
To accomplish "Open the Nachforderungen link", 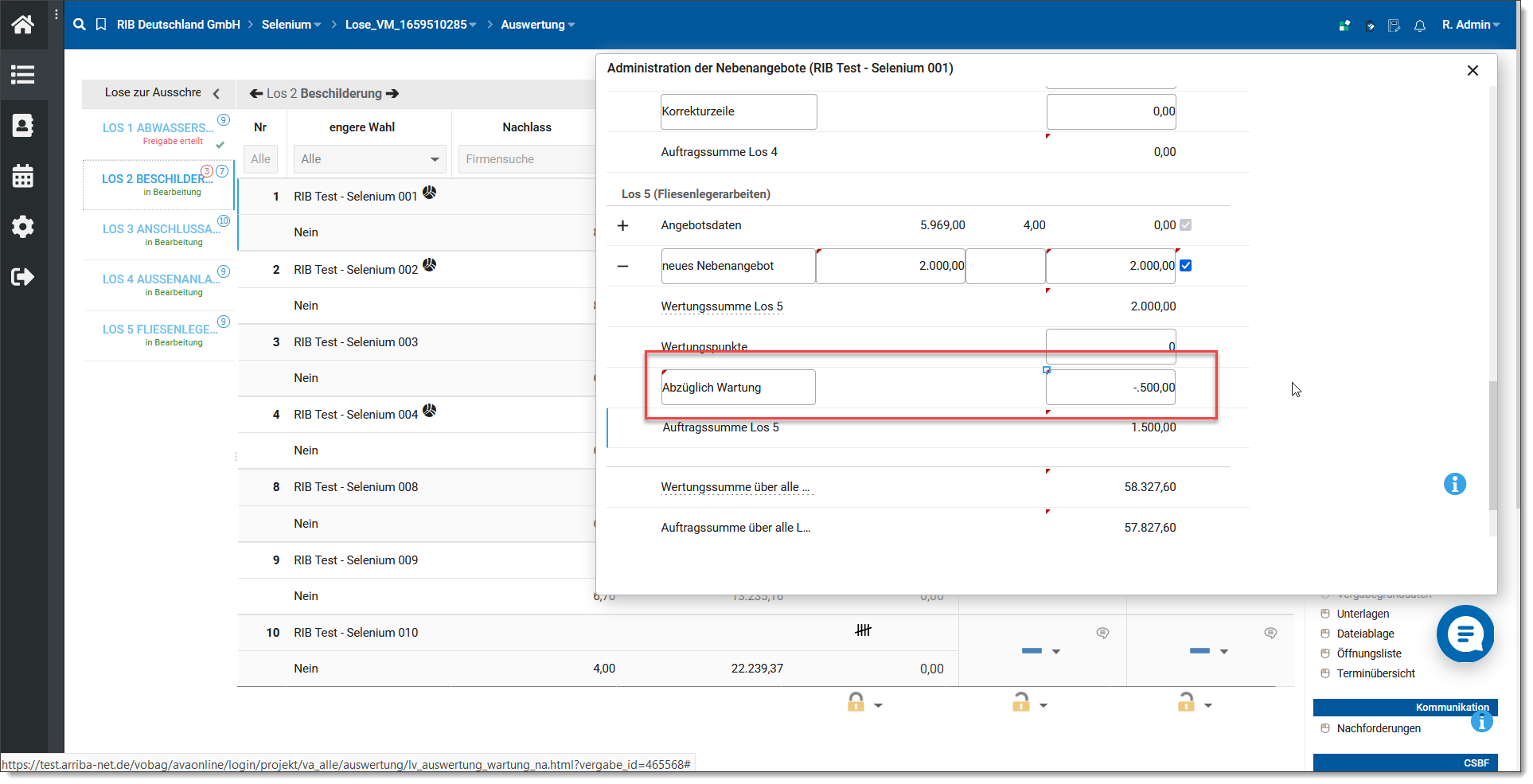I will pyautogui.click(x=1379, y=728).
